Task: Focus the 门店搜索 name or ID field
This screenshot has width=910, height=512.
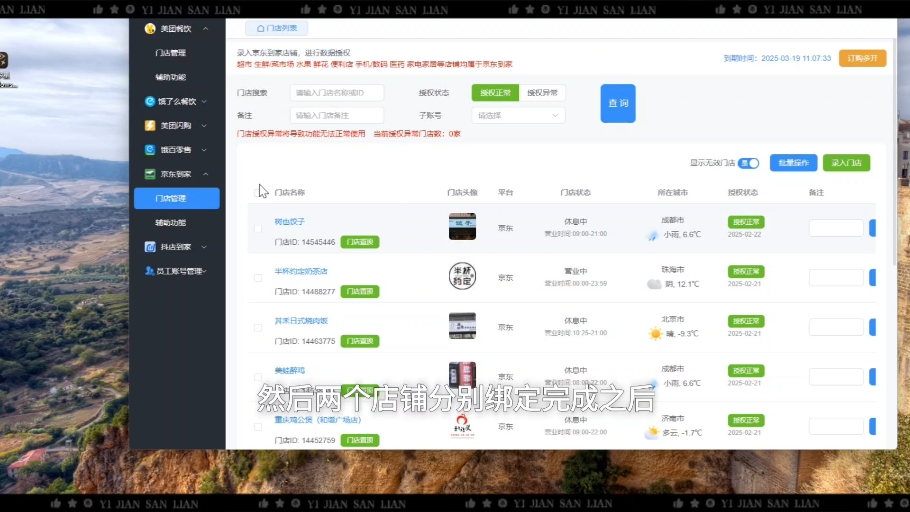Action: pyautogui.click(x=337, y=93)
